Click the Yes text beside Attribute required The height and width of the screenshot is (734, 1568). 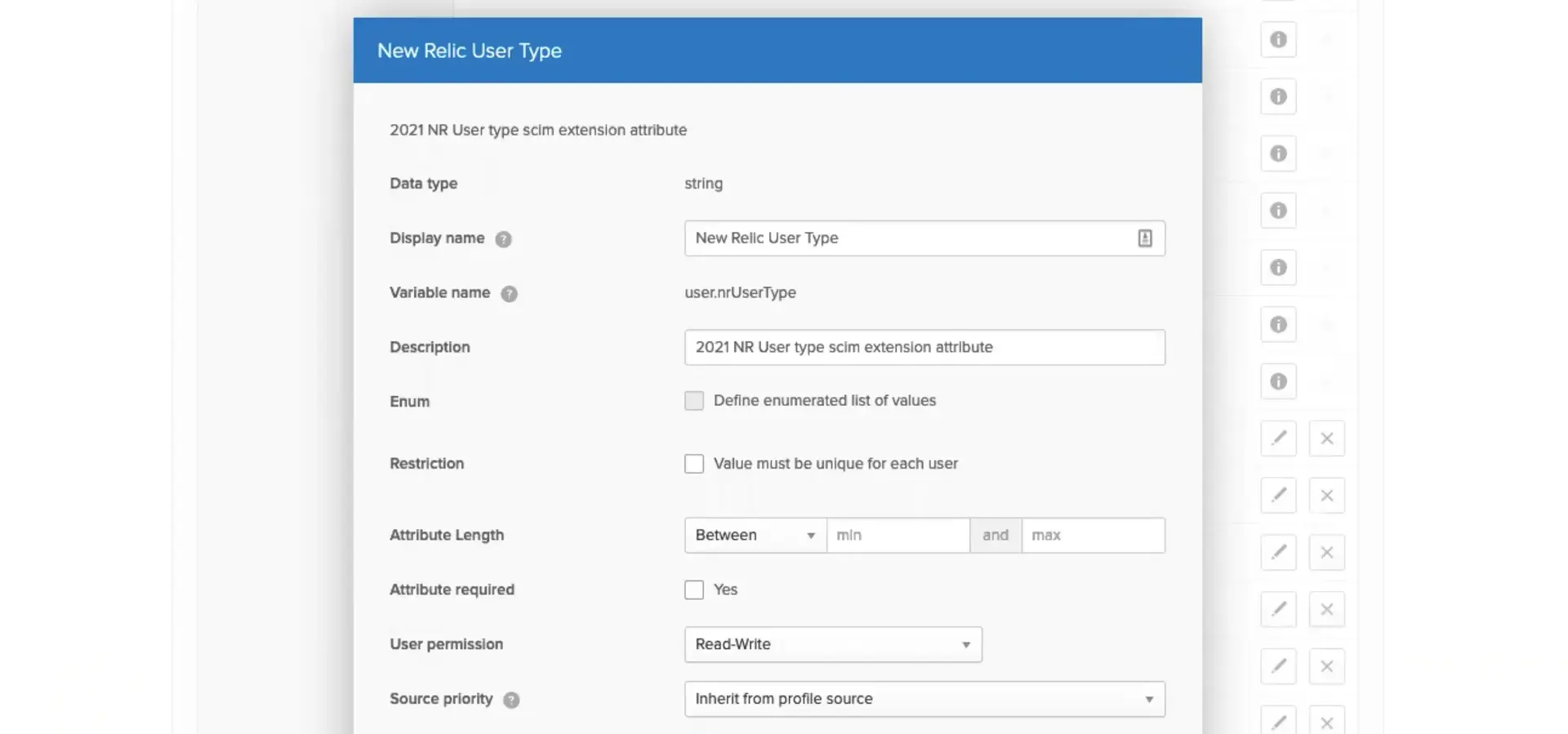coord(725,589)
